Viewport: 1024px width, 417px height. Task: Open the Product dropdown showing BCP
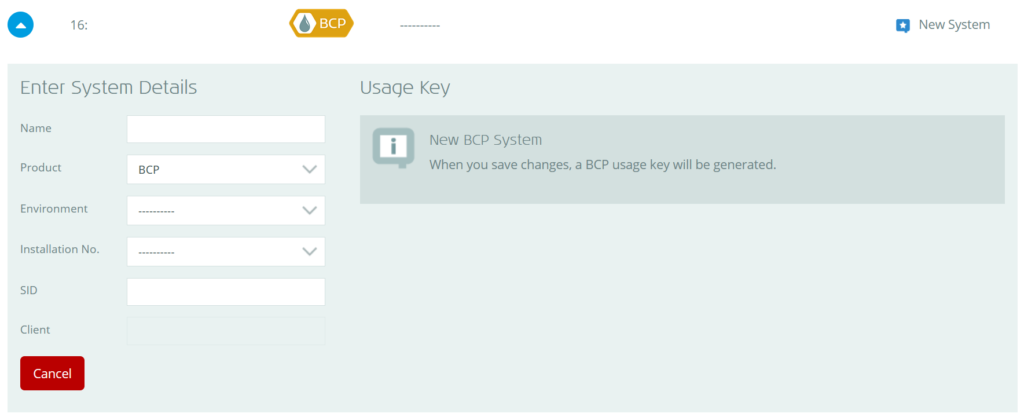coord(226,170)
